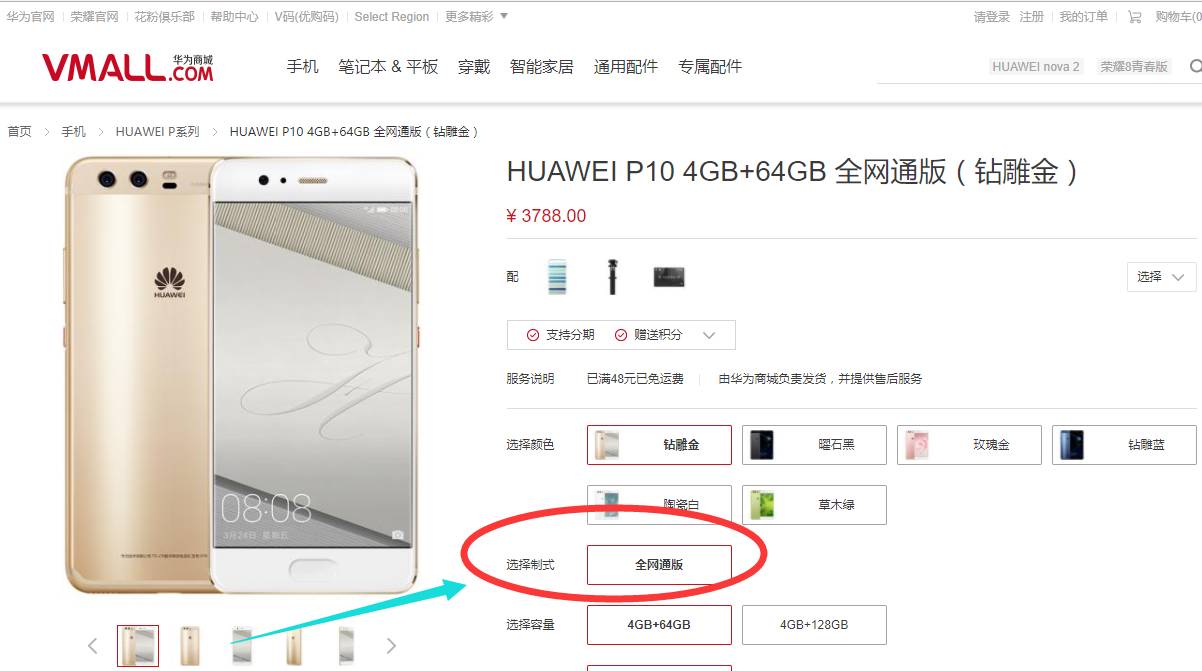Select the selfie stick accessory icon
1202x671 pixels.
coord(611,277)
